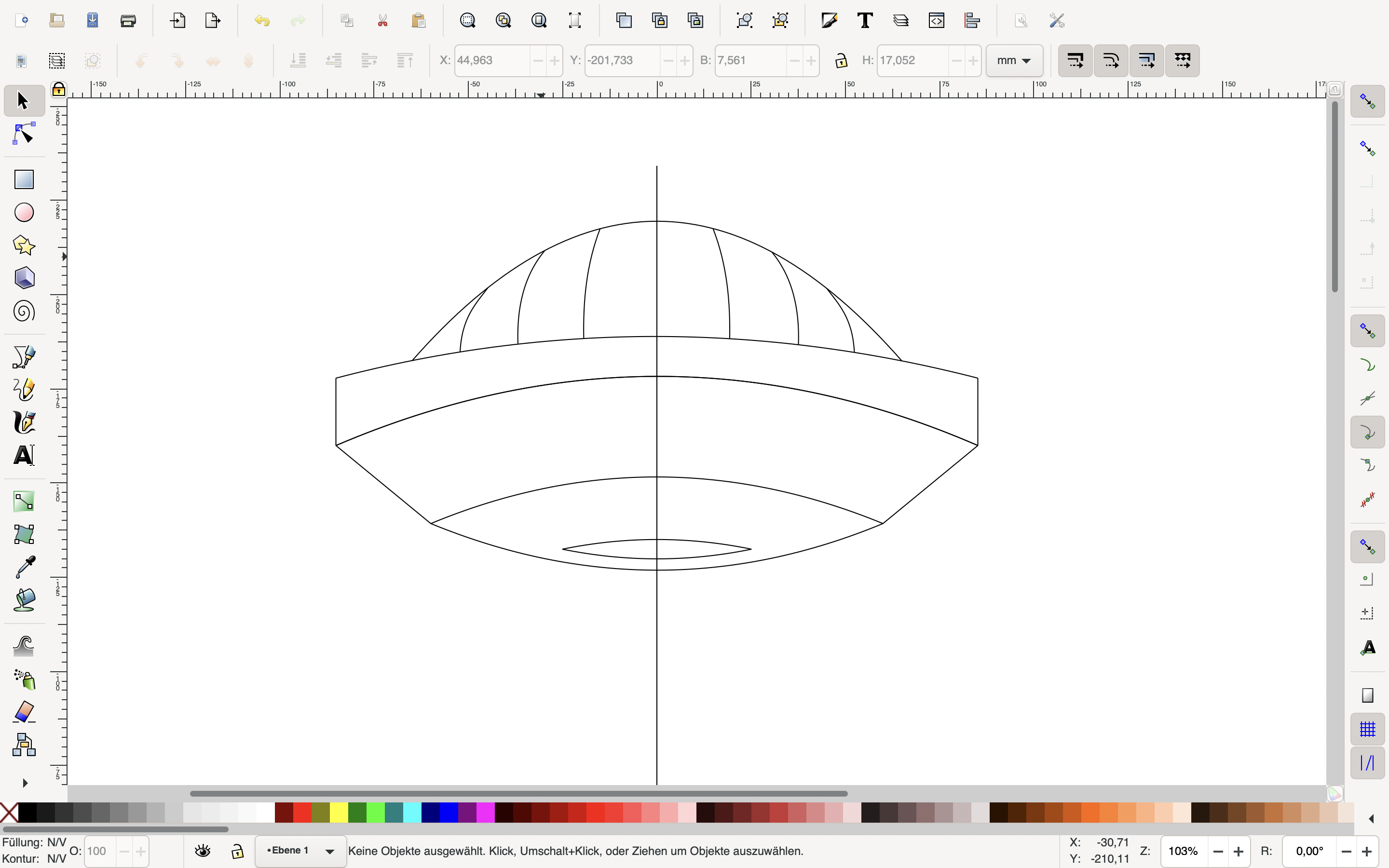Decrease rotation with minus

1346,851
